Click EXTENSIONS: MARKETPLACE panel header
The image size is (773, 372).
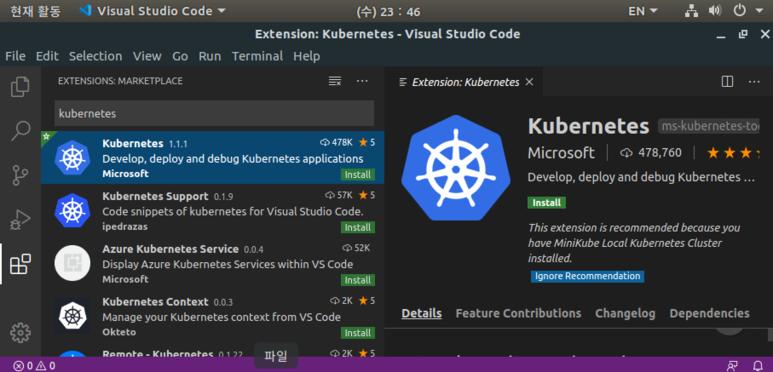point(120,81)
